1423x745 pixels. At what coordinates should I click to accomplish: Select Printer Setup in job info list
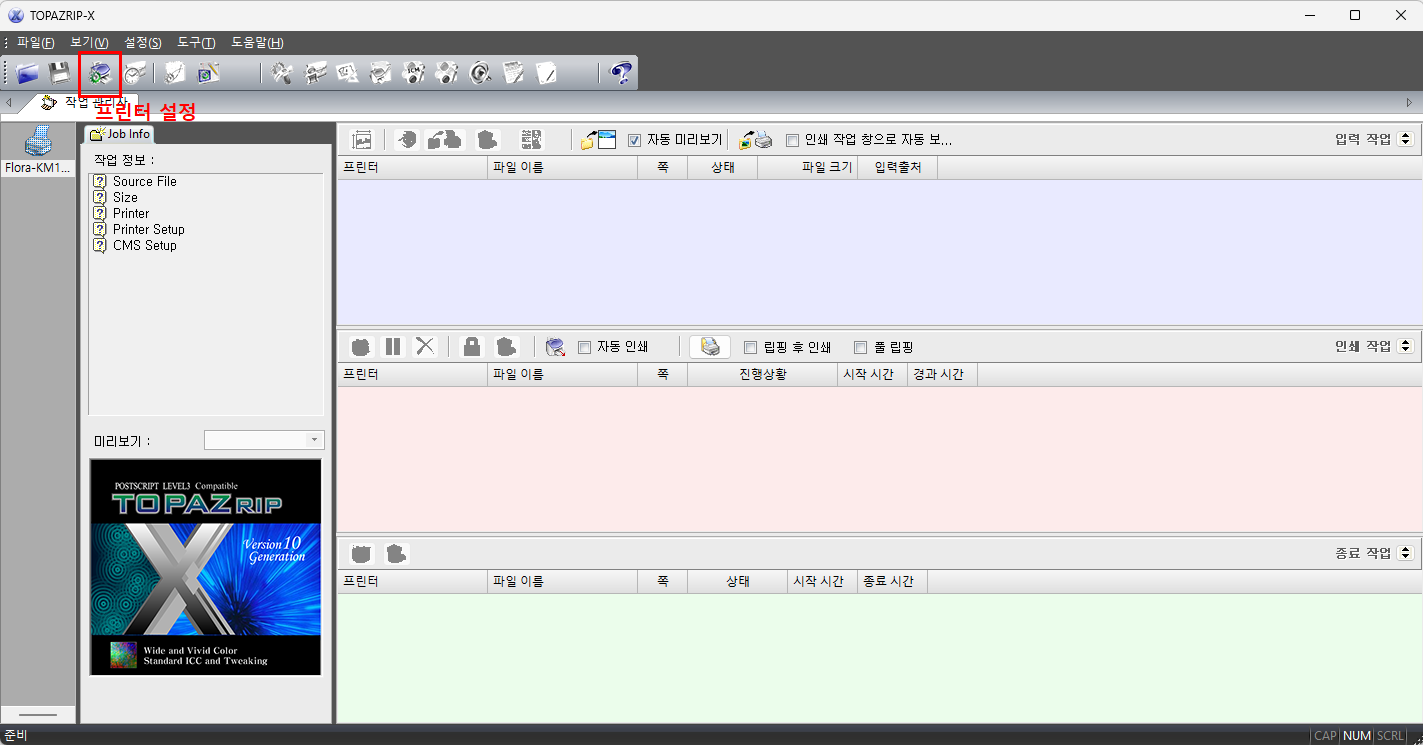[x=138, y=229]
